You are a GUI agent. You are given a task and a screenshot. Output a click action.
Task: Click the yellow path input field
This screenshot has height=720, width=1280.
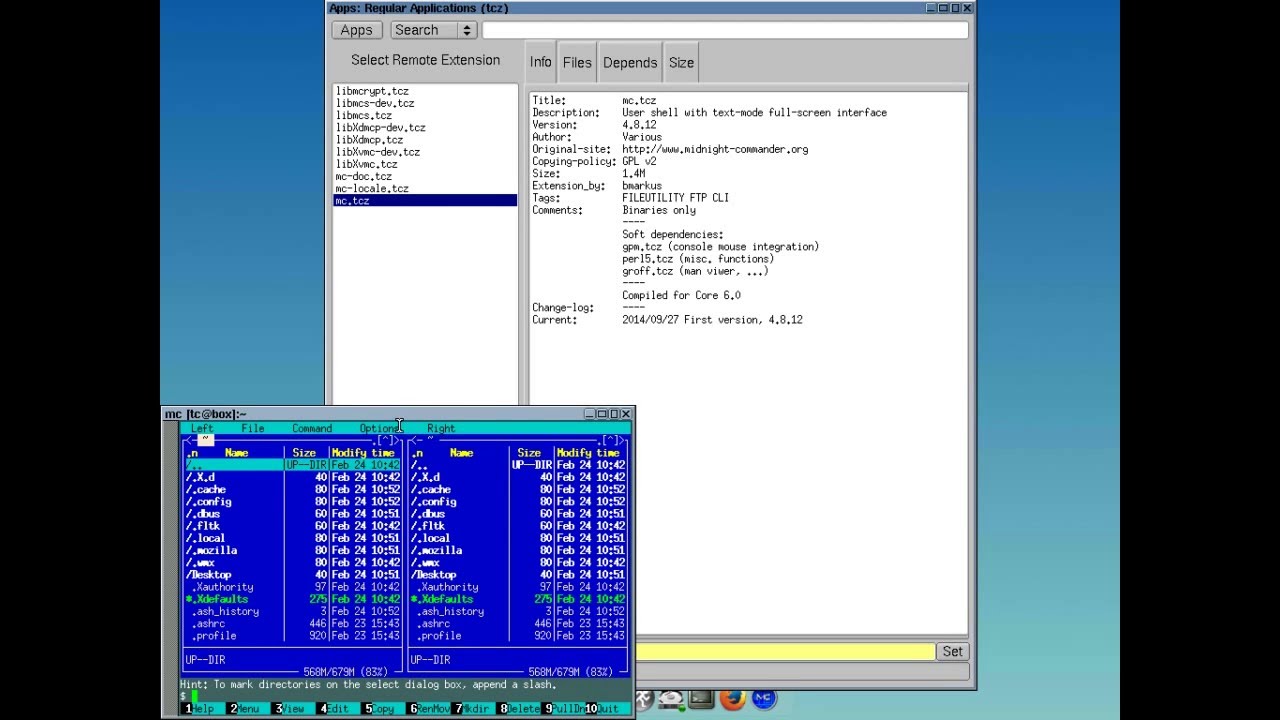[x=785, y=651]
